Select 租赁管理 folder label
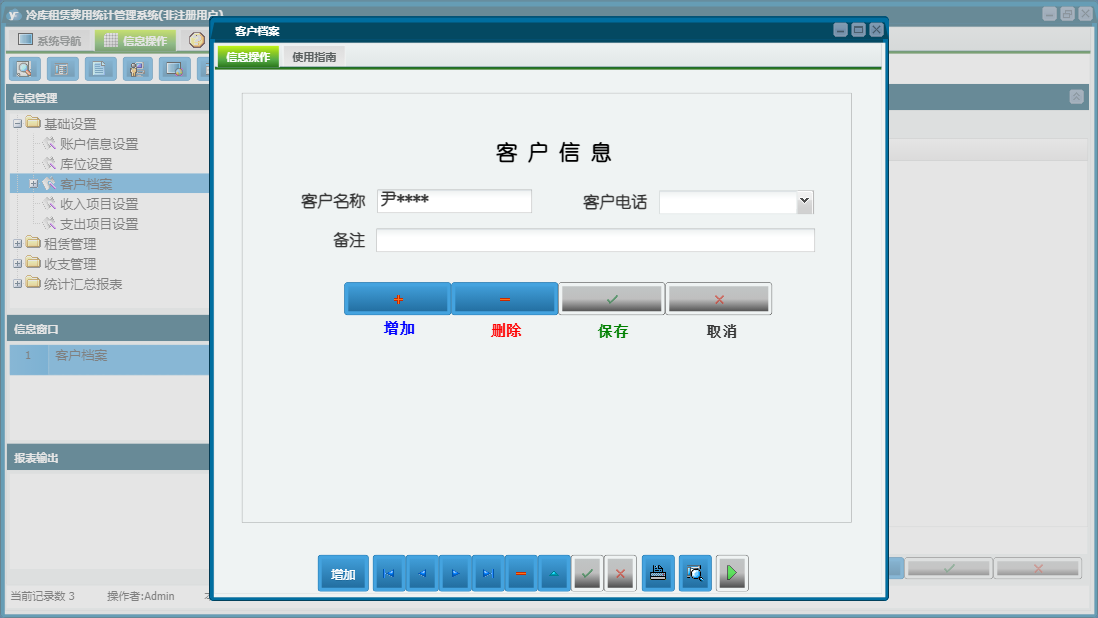 70,244
